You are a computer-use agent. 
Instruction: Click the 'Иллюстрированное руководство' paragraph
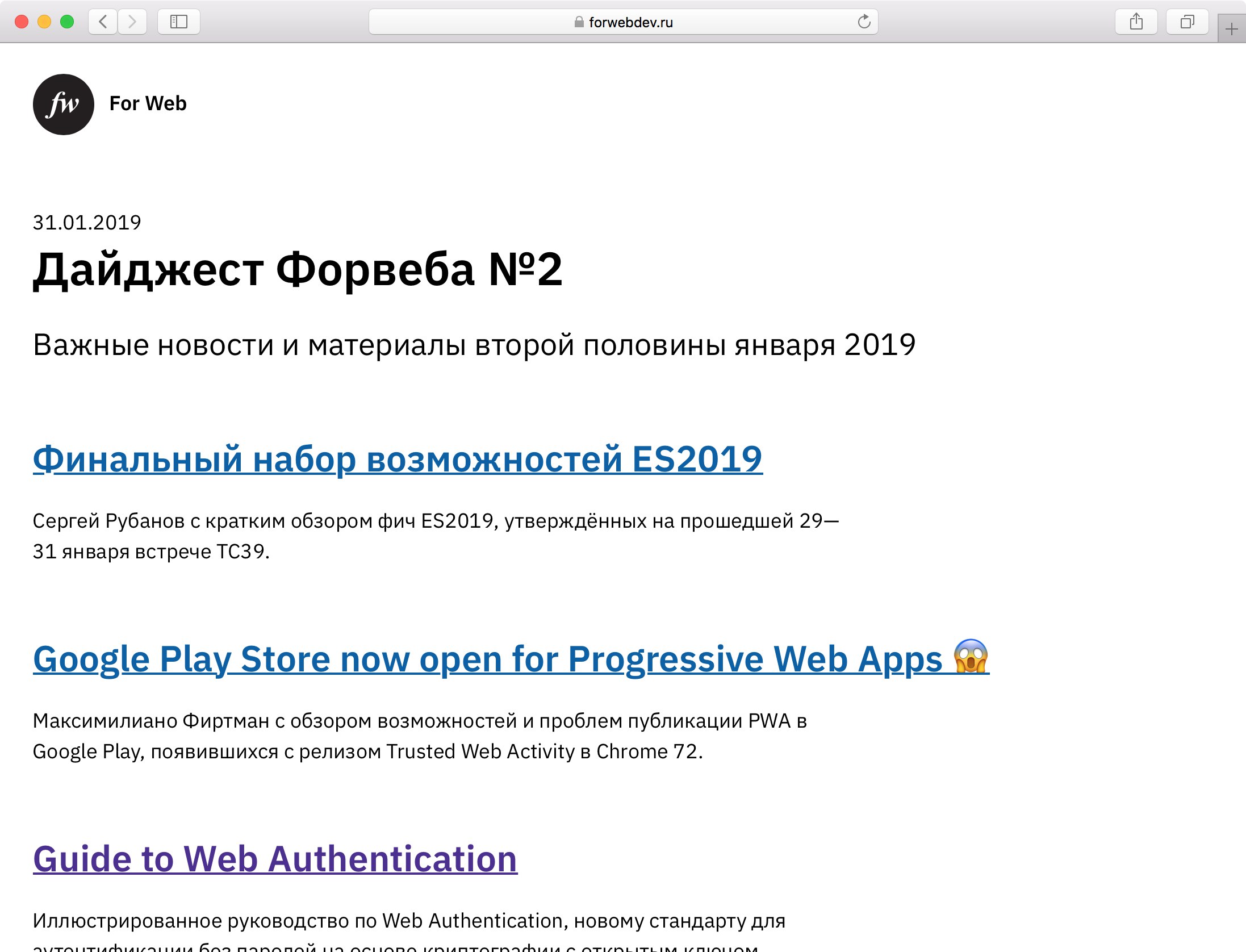click(409, 930)
